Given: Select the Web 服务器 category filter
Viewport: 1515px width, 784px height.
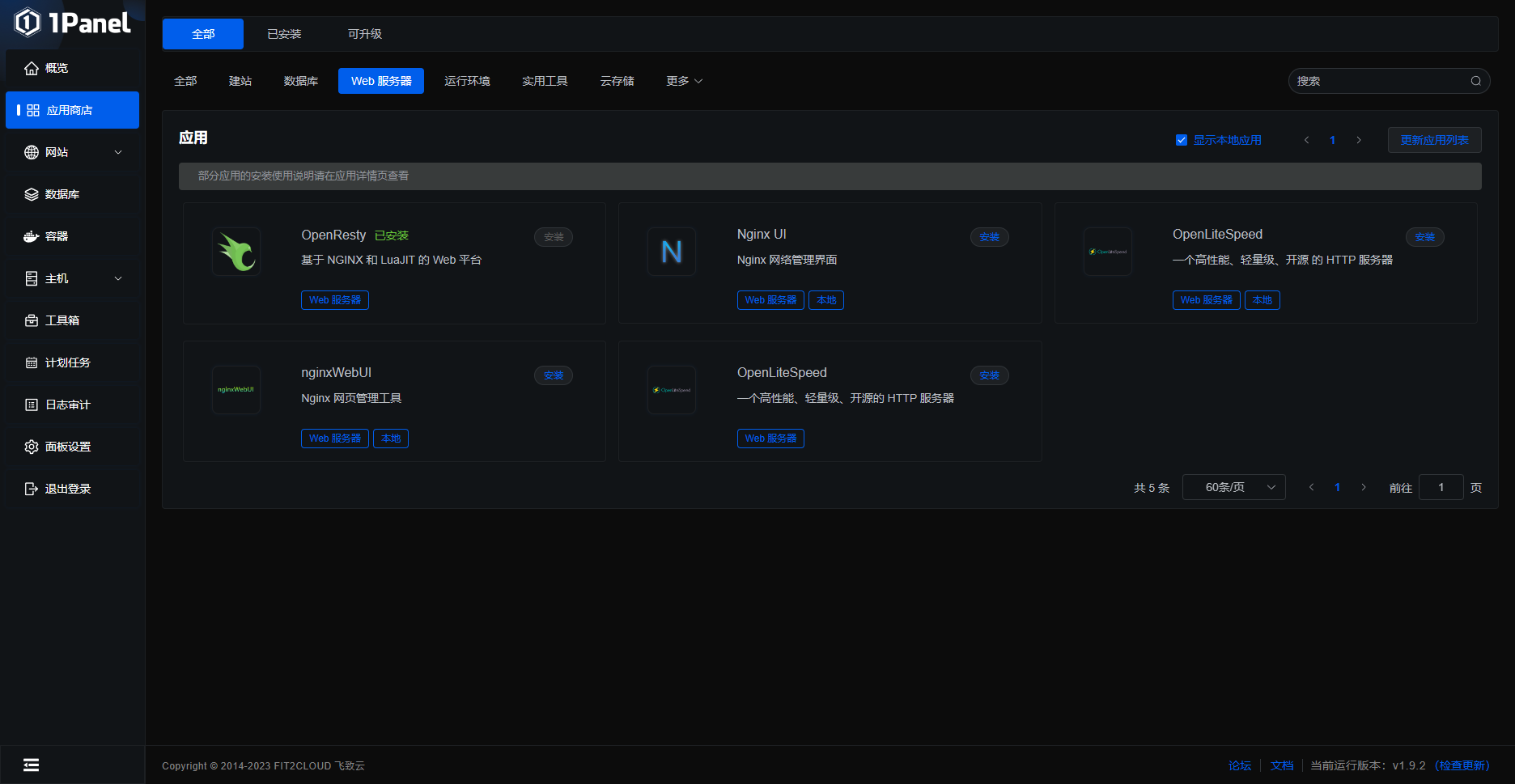Looking at the screenshot, I should pyautogui.click(x=381, y=81).
